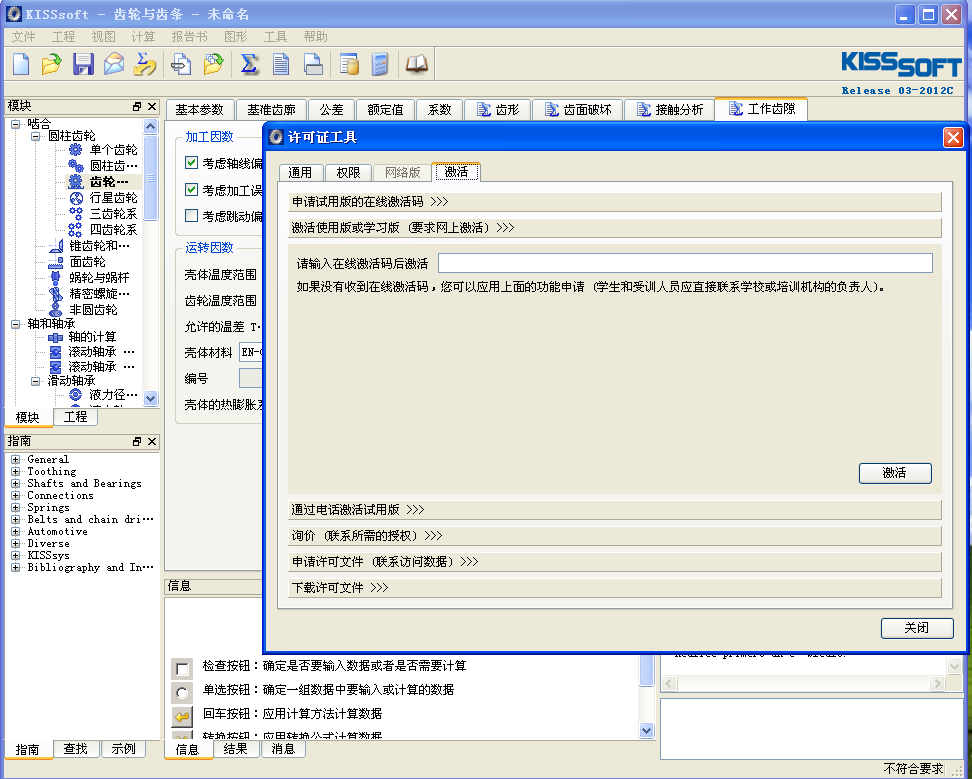The image size is (972, 779).
Task: Select the 面齿轮 module in the tree
Action: point(87,262)
